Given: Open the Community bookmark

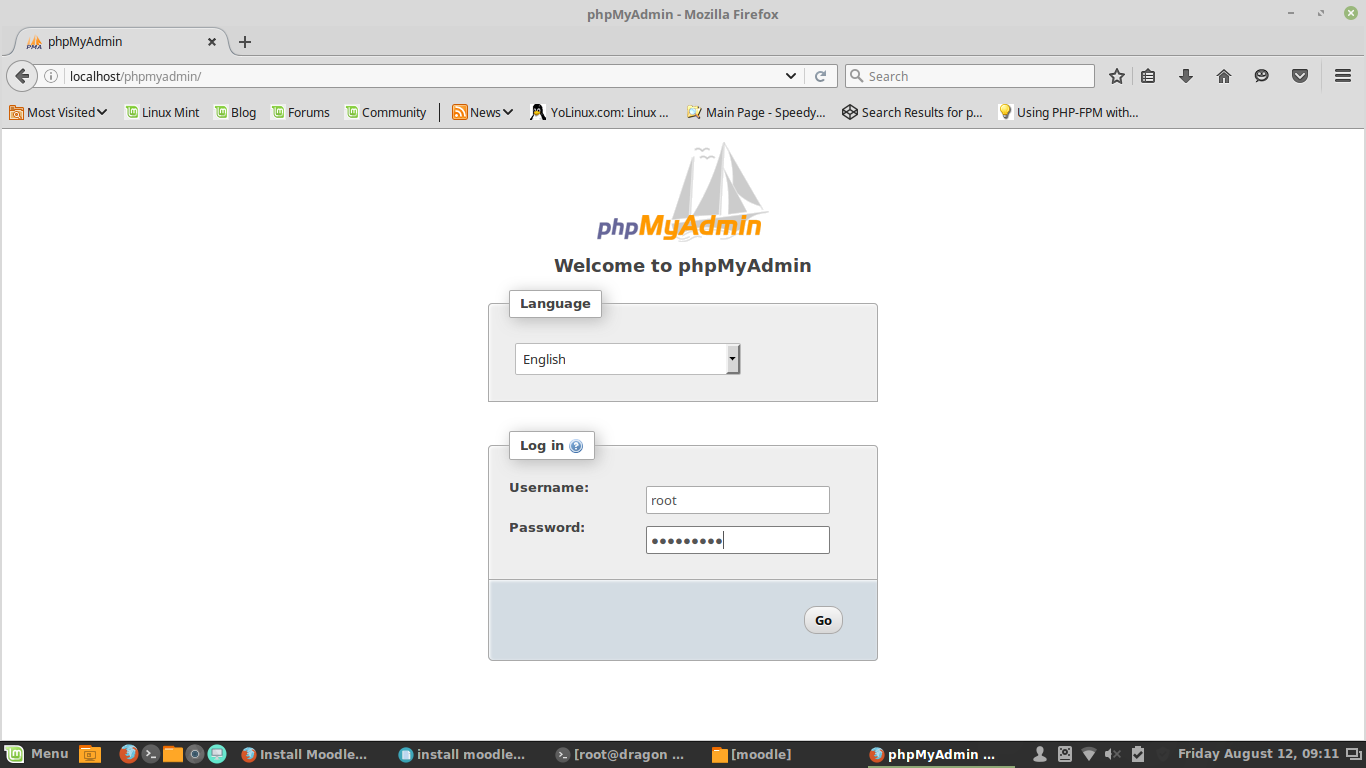Looking at the screenshot, I should (385, 112).
